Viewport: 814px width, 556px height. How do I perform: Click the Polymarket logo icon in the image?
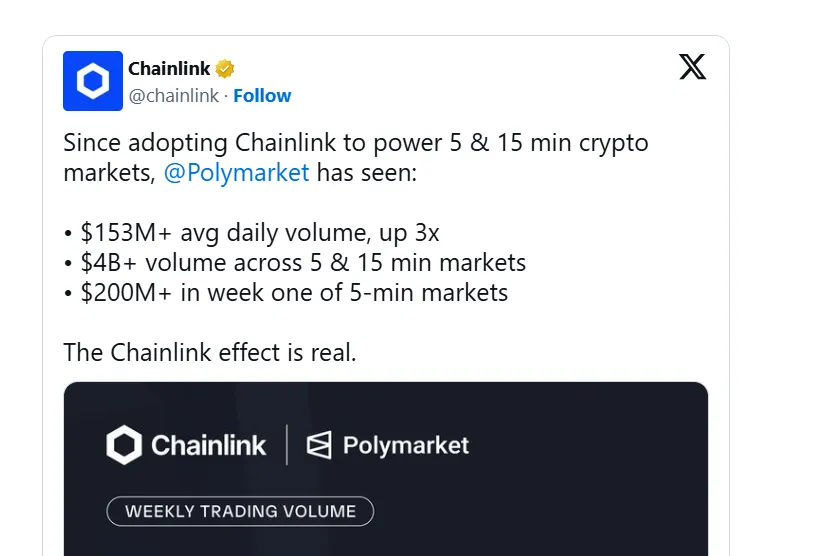pos(319,445)
